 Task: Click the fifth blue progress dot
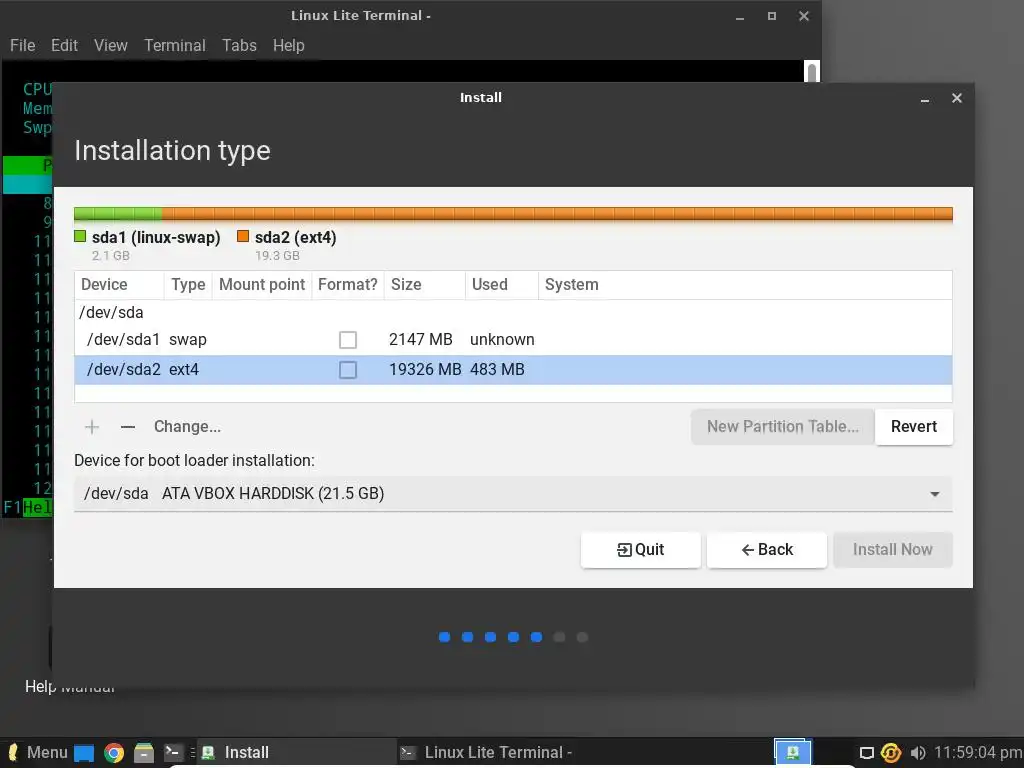(536, 637)
